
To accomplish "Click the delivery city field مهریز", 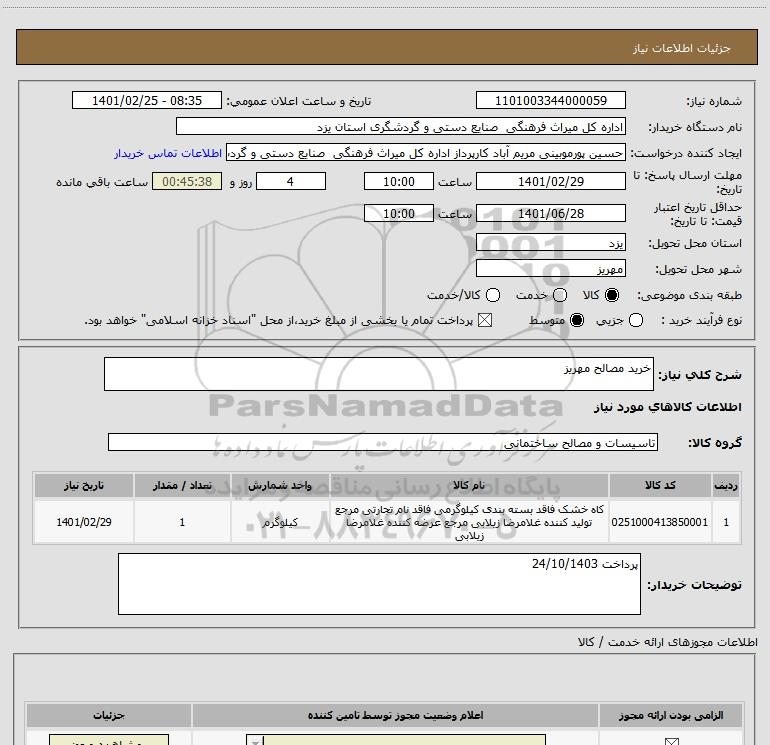I will (550, 269).
